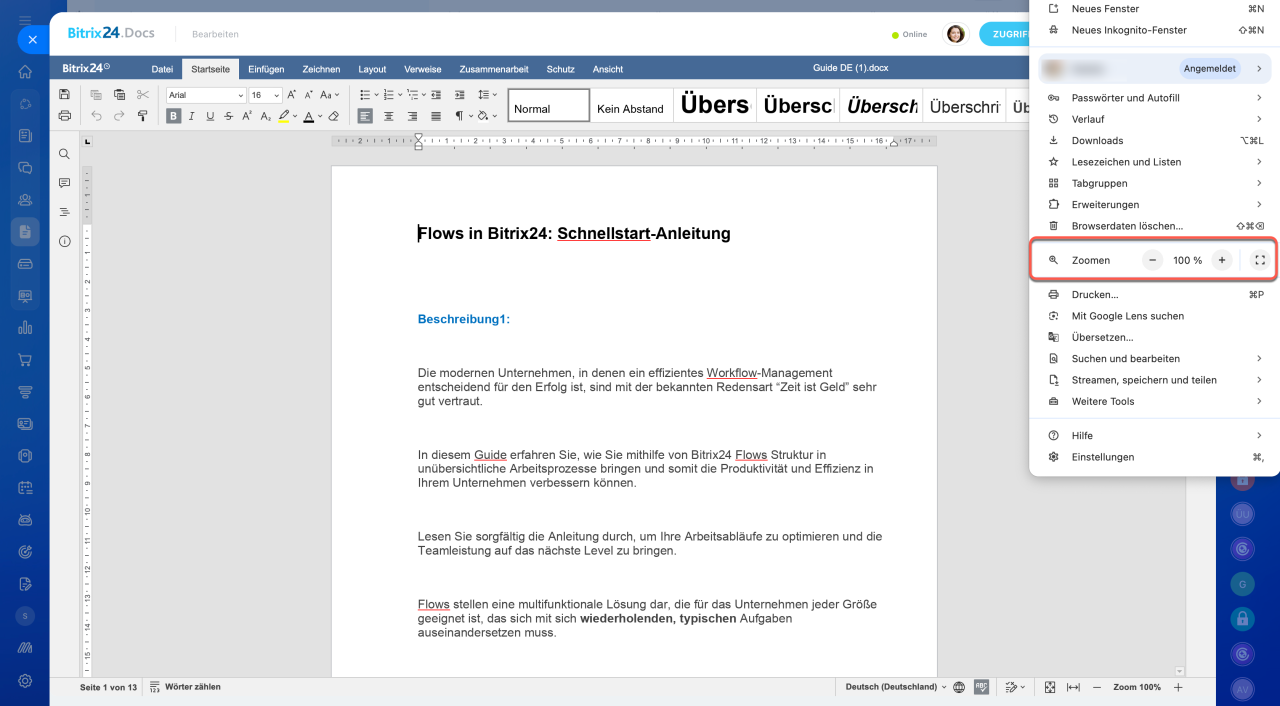Apply the font color A swatch
Viewport: 1280px width, 706px height.
(x=308, y=116)
